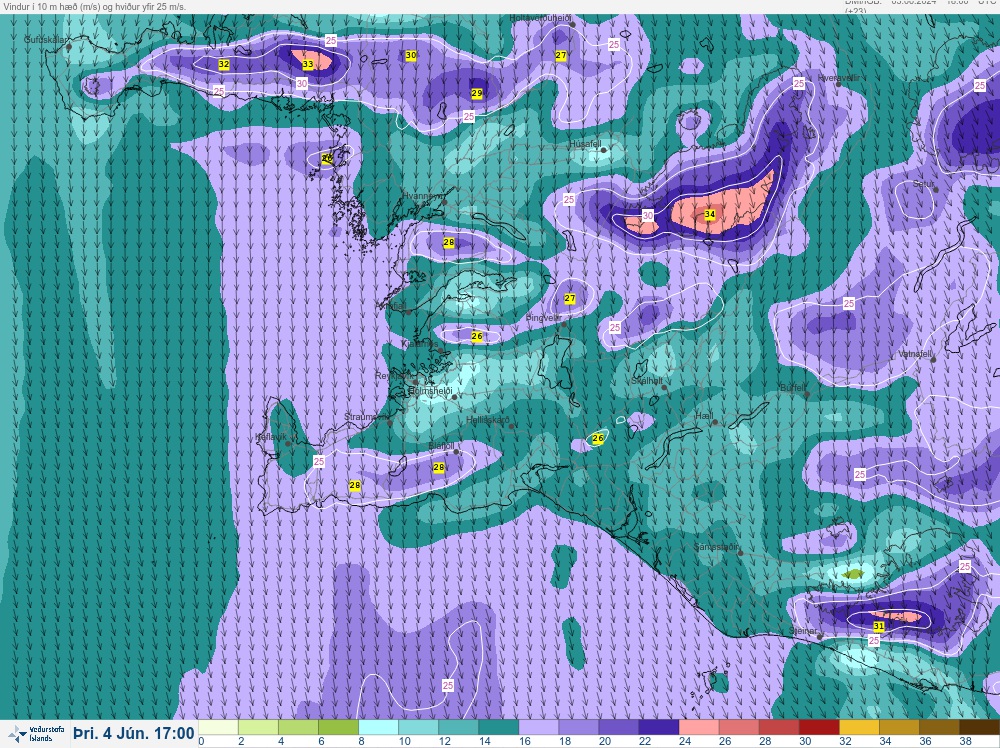Click the yellow 32 gust label
The image size is (1000, 748).
coord(224,64)
